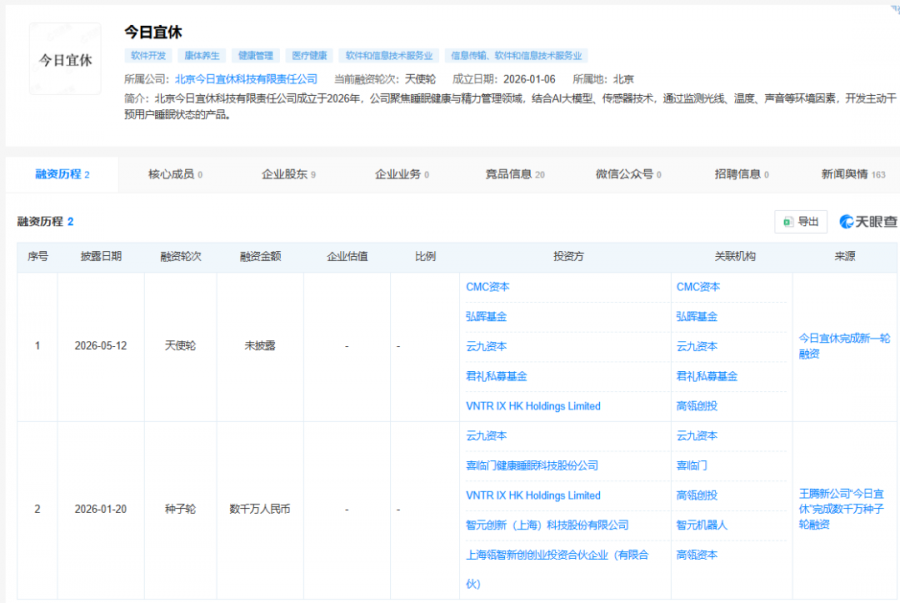This screenshot has width=900, height=603.
Task: Open the 融资历程 tab
Action: pyautogui.click(x=62, y=174)
